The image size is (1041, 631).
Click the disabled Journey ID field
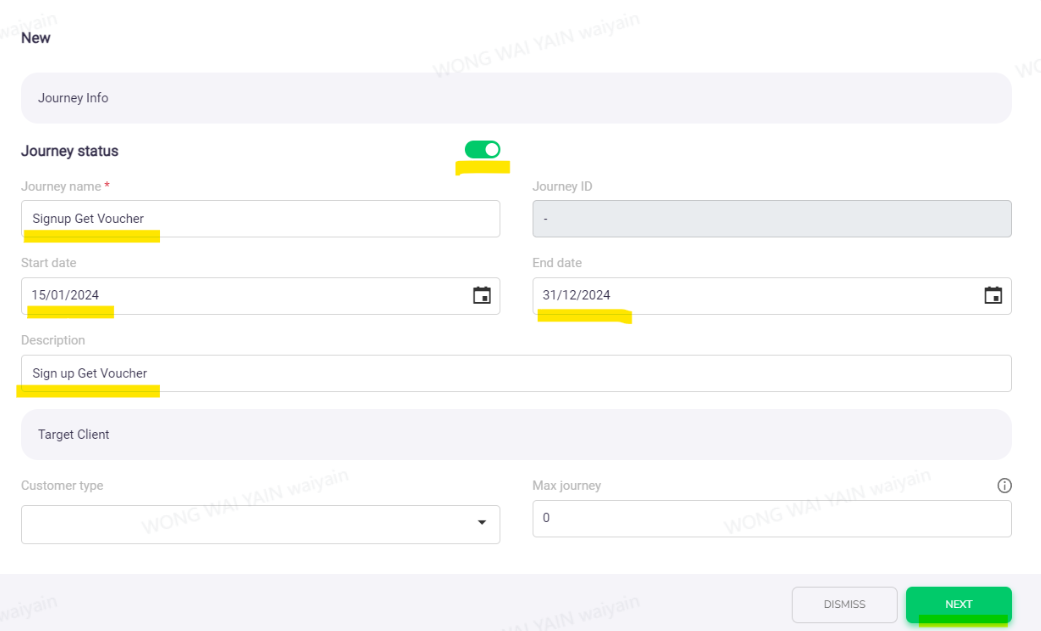pyautogui.click(x=770, y=218)
